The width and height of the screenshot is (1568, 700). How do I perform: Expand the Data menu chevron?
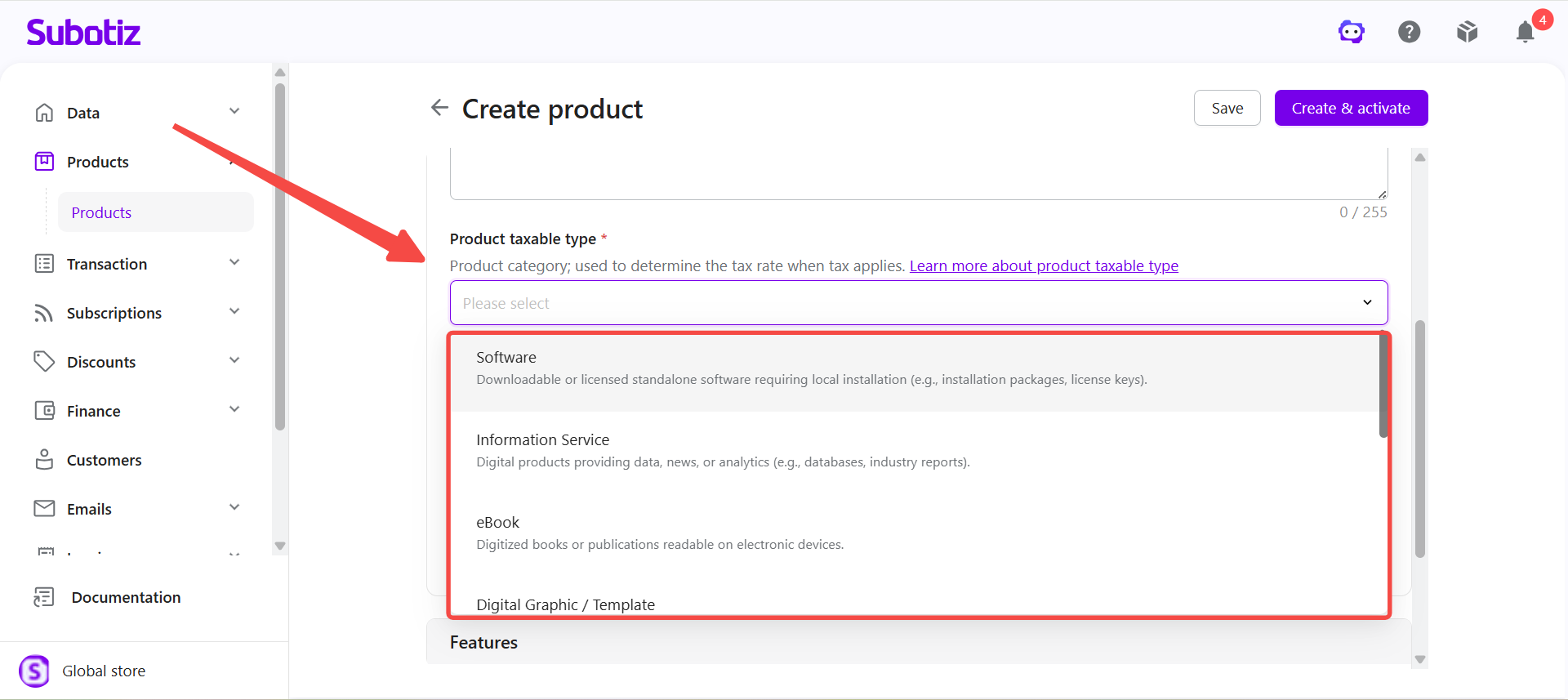(x=234, y=111)
